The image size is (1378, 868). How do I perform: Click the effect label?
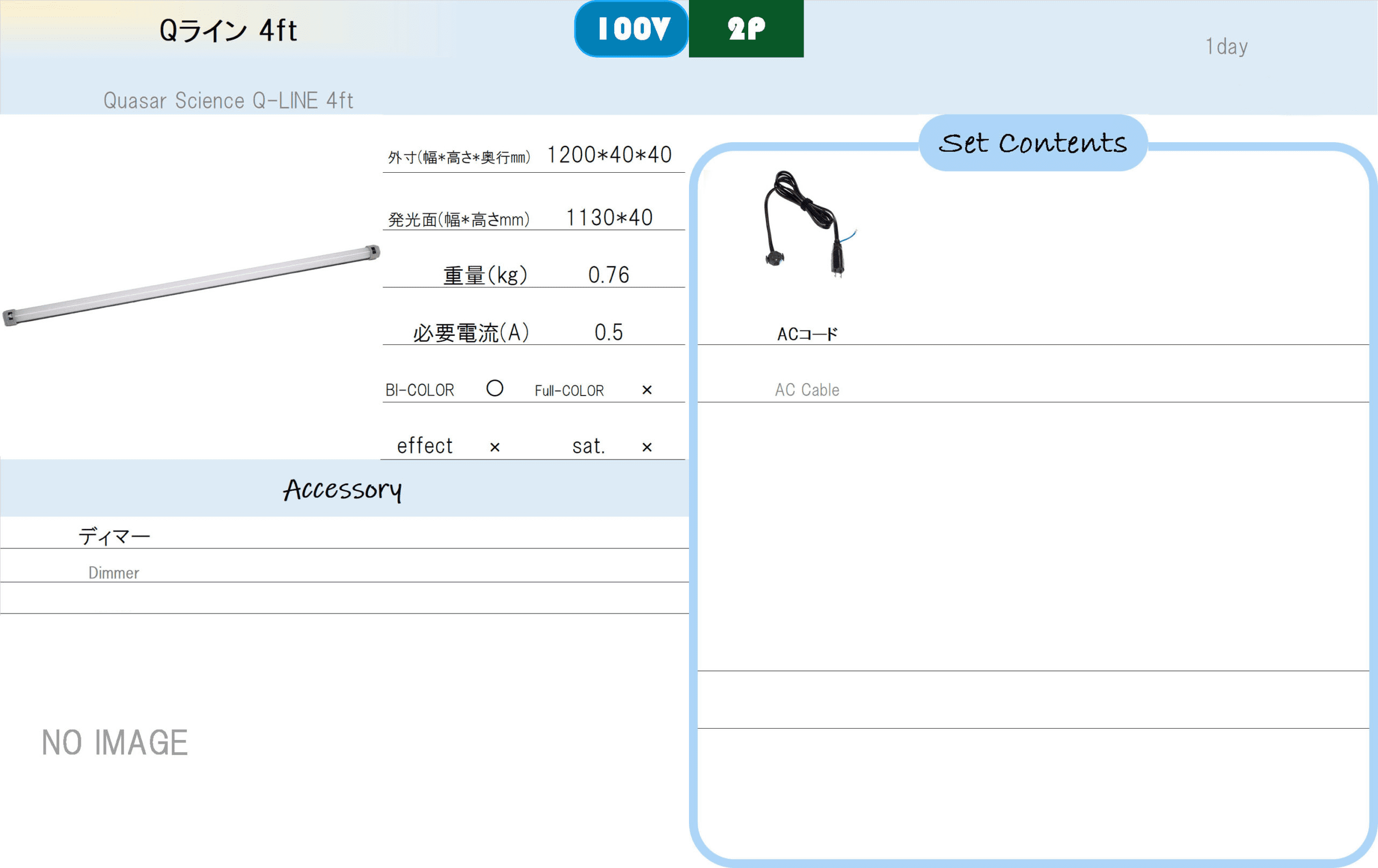pyautogui.click(x=425, y=446)
